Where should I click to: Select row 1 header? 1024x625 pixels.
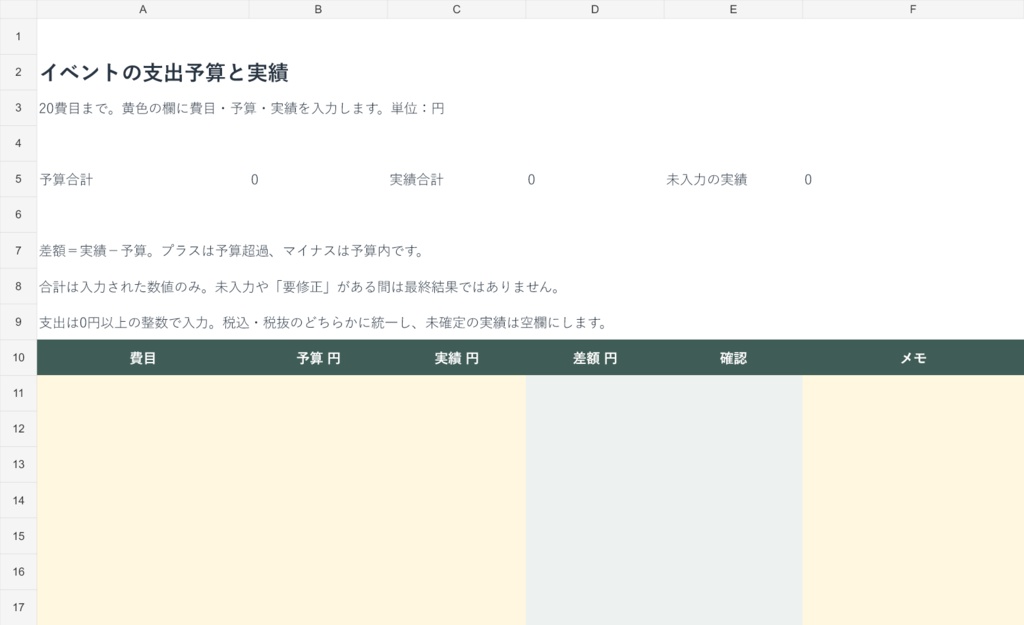pos(18,36)
